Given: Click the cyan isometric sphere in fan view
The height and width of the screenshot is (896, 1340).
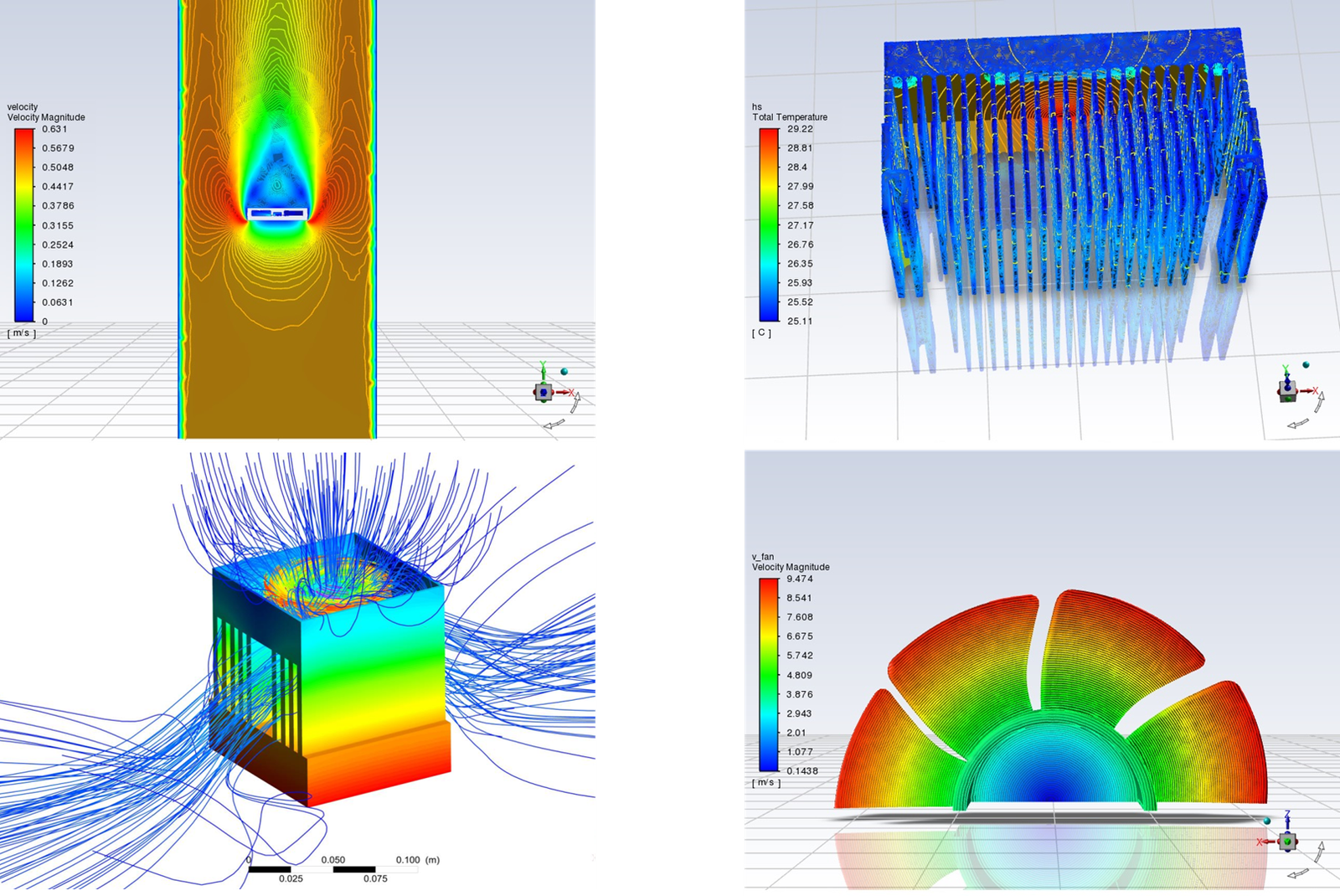Looking at the screenshot, I should tap(1267, 821).
